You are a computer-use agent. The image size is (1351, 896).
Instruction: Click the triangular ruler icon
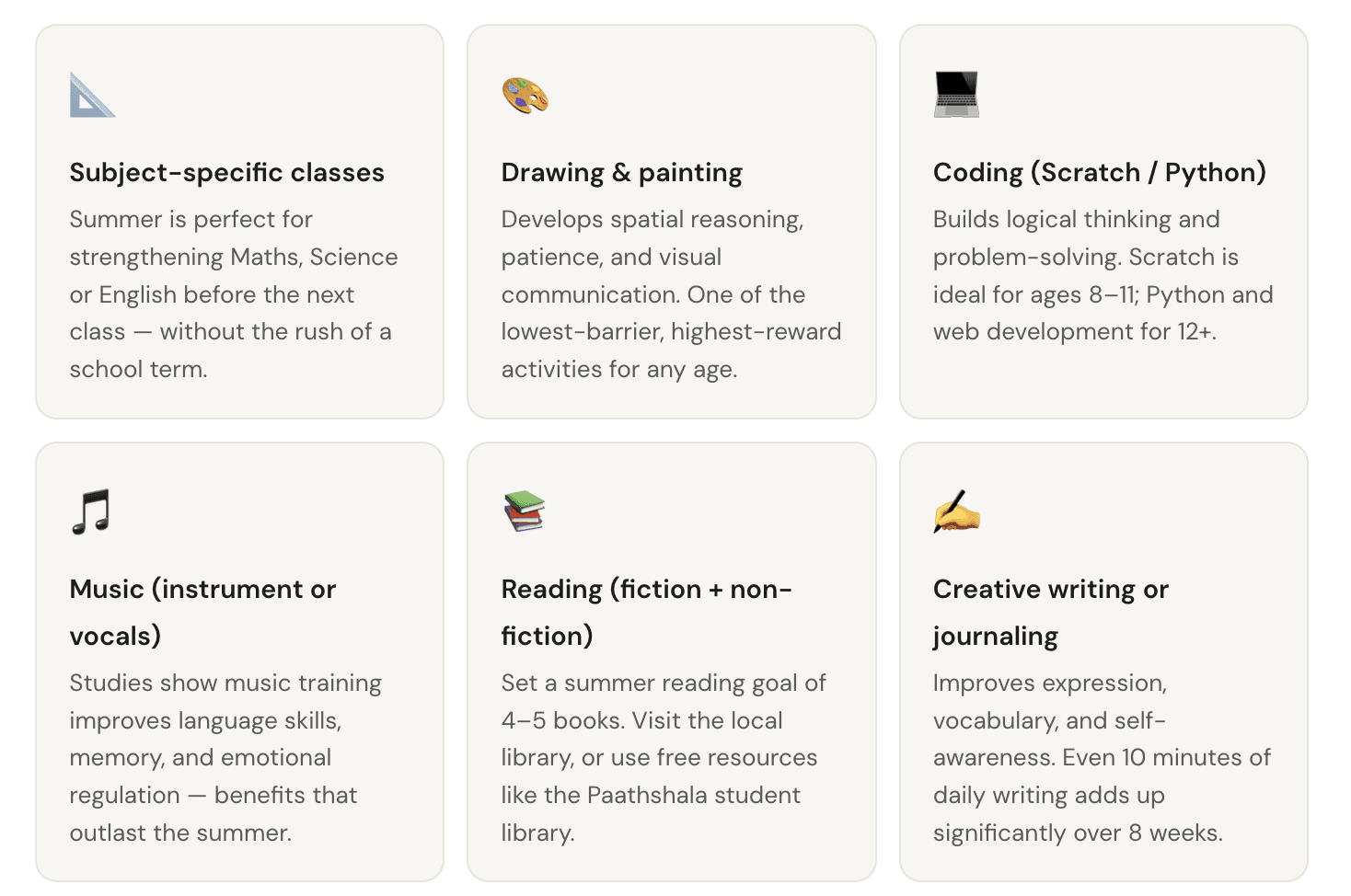click(x=93, y=95)
